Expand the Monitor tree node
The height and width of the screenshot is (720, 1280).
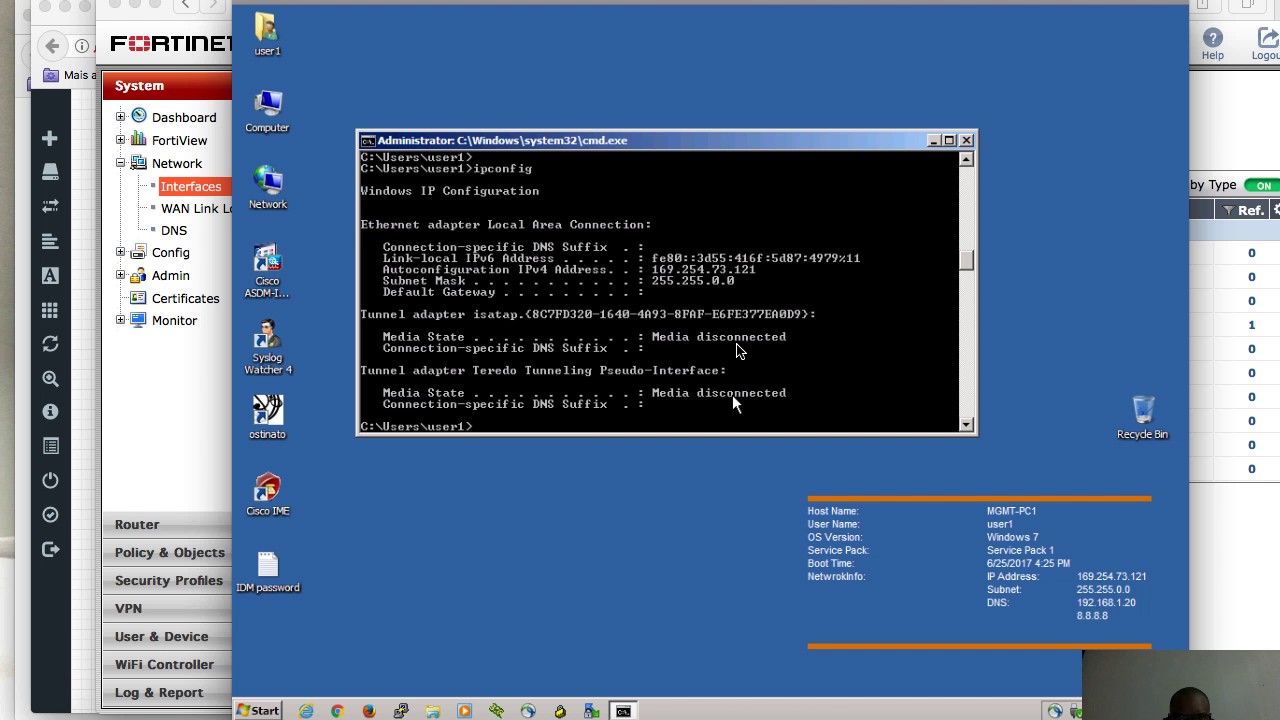pyautogui.click(x=121, y=320)
